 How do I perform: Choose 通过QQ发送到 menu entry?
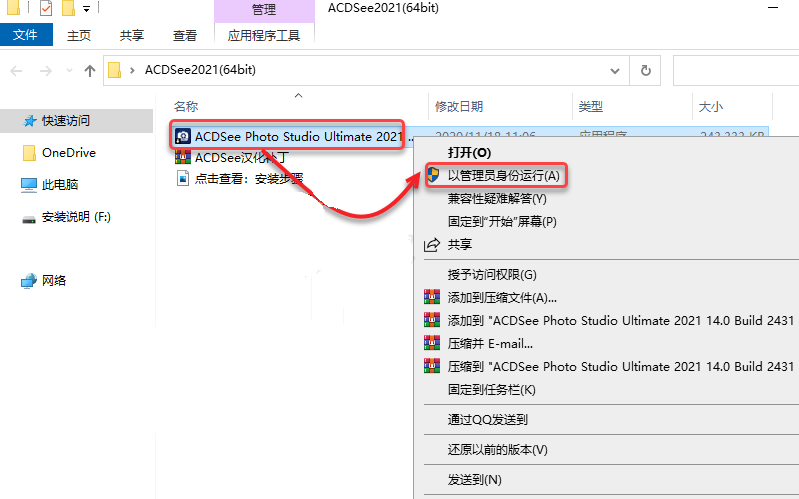pyautogui.click(x=488, y=419)
